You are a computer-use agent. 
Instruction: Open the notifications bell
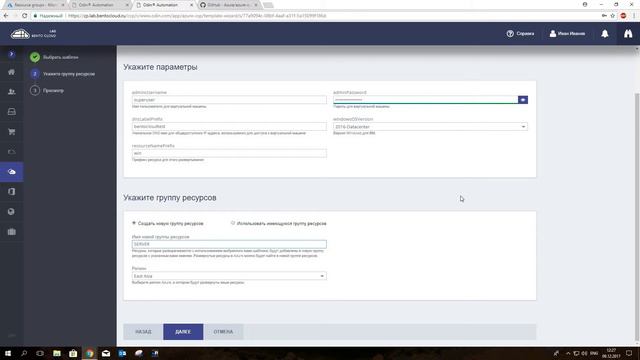[x=604, y=33]
